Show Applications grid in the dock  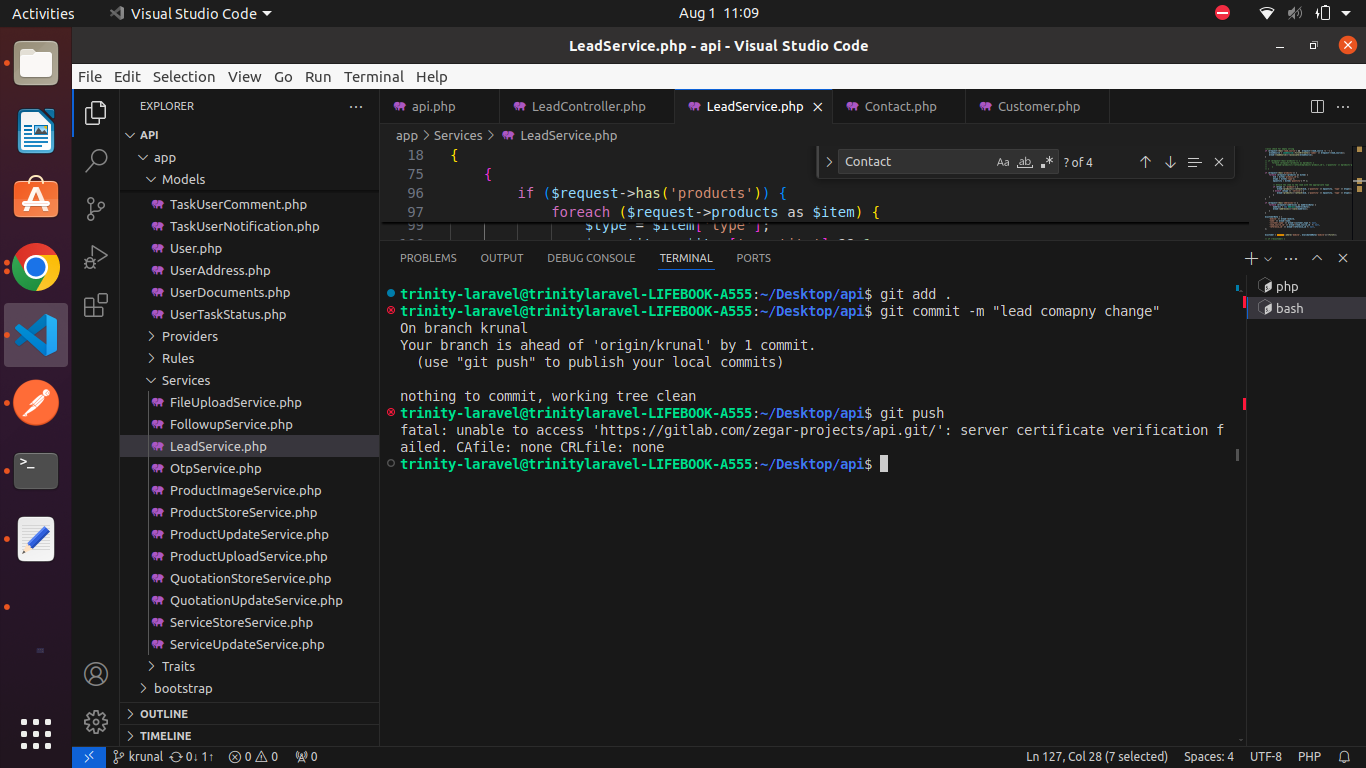[x=37, y=733]
